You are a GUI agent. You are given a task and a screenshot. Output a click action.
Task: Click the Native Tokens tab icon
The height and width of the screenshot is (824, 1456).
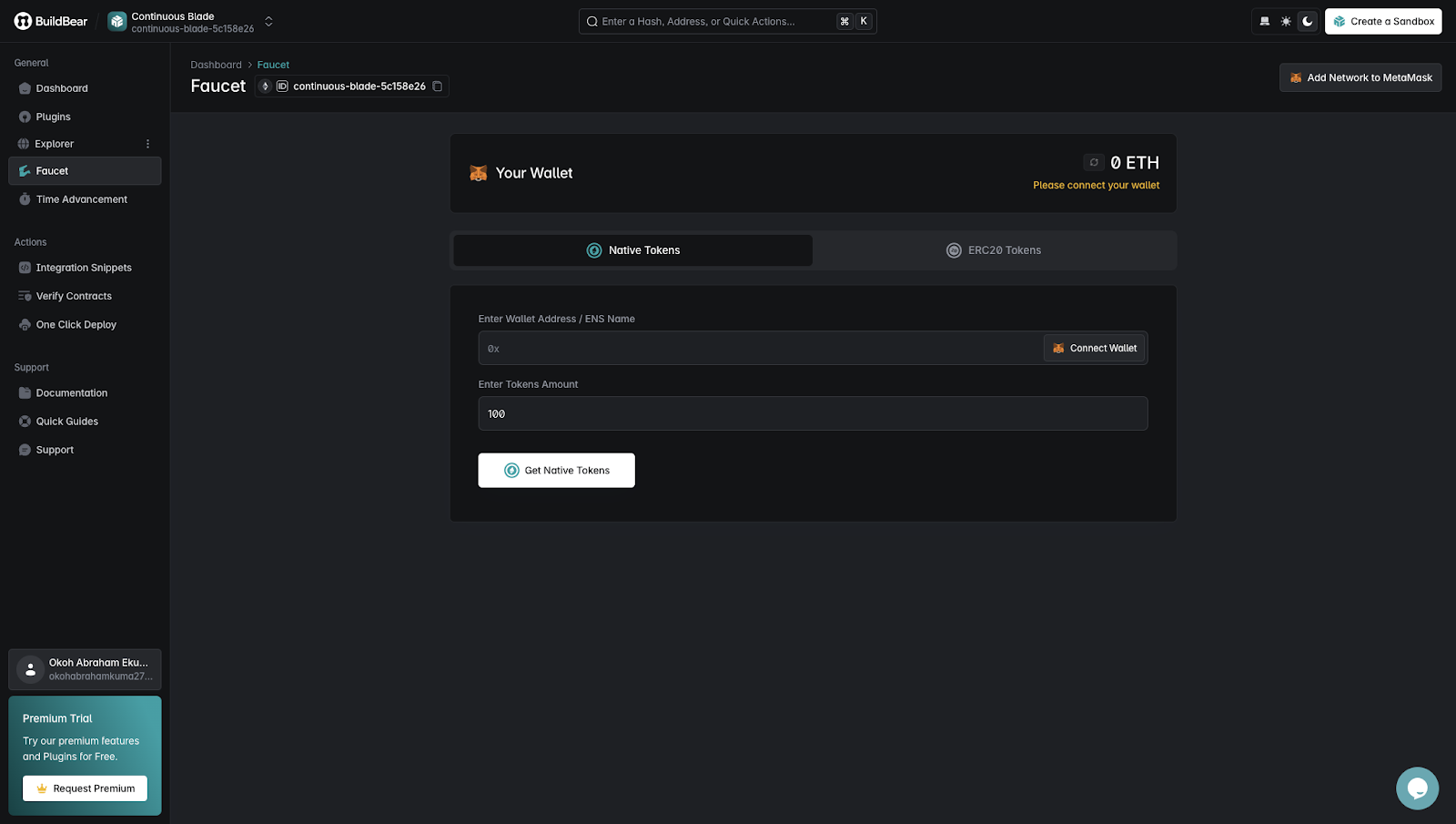pyautogui.click(x=594, y=250)
